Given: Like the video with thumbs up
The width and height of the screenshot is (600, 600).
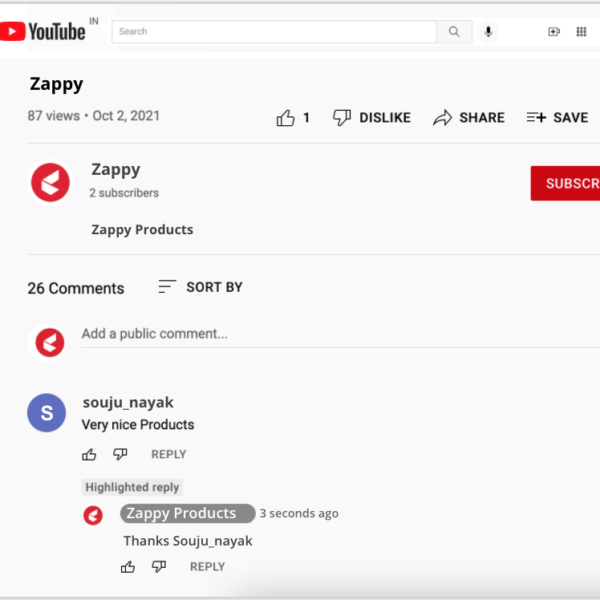Looking at the screenshot, I should coord(285,117).
